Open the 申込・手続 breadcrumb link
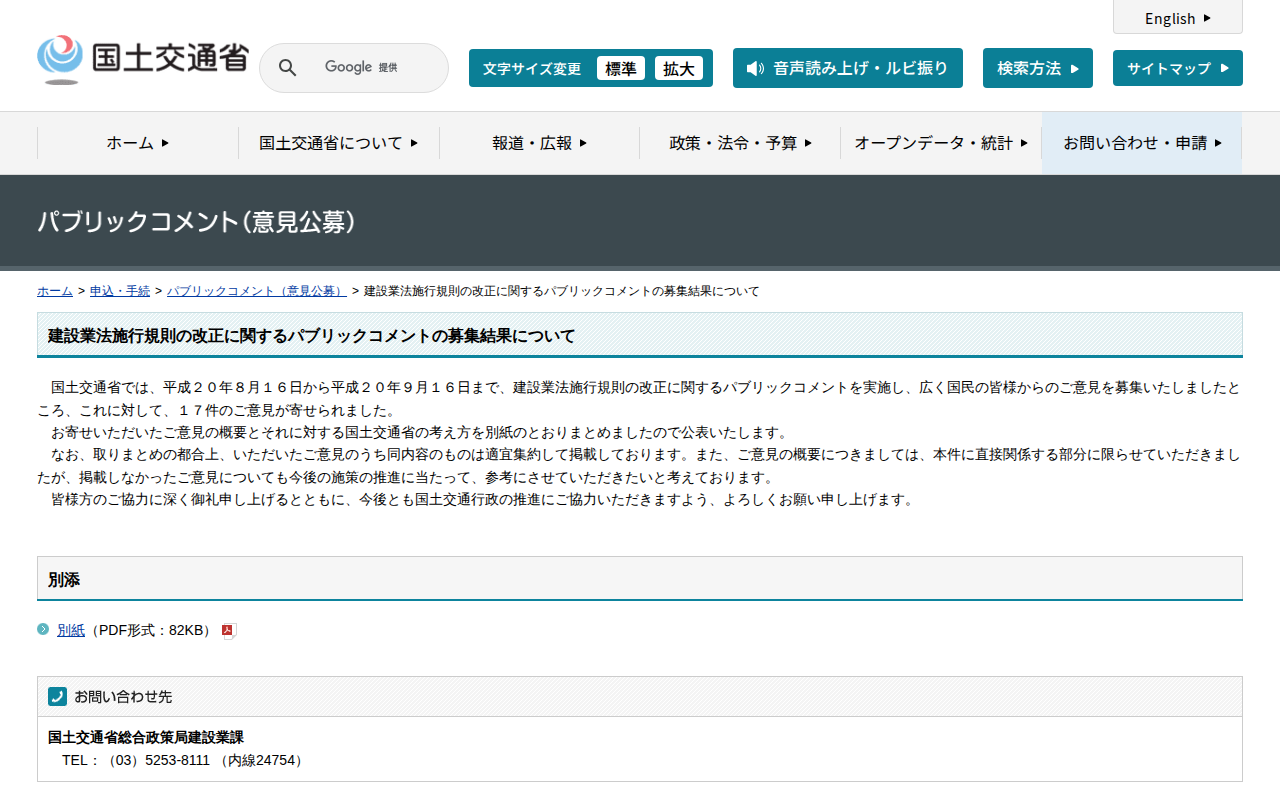 119,291
